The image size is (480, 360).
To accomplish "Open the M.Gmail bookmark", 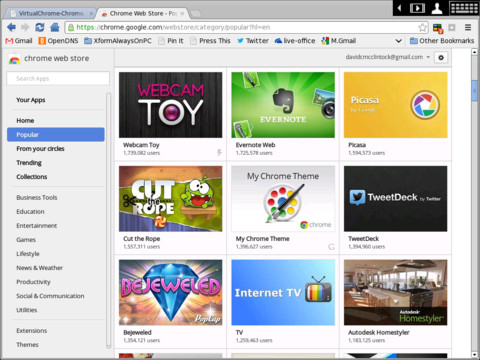I will [x=339, y=41].
